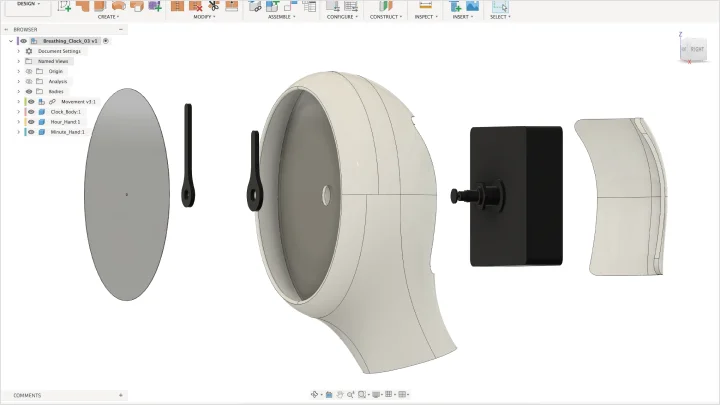The height and width of the screenshot is (405, 720).
Task: Click the Orbit navigation icon
Action: [315, 394]
